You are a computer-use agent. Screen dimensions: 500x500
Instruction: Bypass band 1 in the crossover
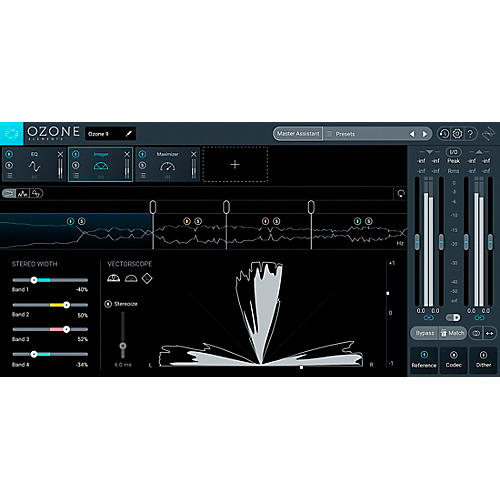[70, 221]
